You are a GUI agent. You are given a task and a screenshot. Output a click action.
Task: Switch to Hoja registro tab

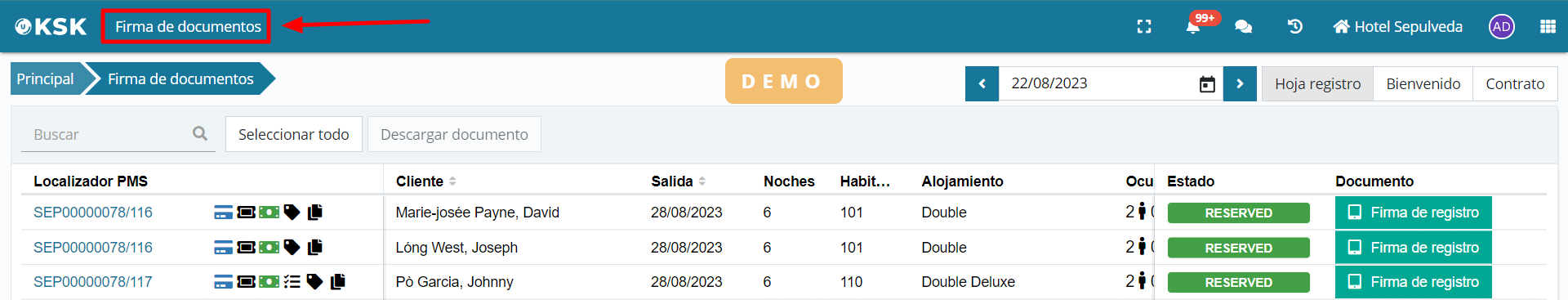point(1317,84)
